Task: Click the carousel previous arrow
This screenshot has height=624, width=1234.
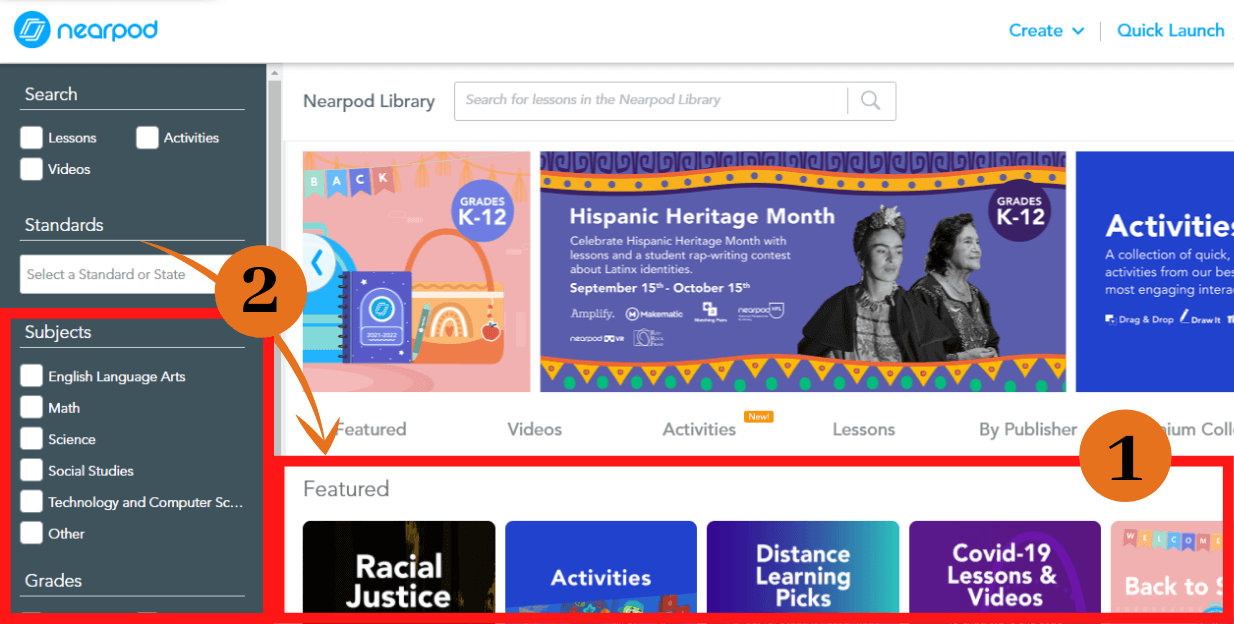Action: click(x=319, y=262)
